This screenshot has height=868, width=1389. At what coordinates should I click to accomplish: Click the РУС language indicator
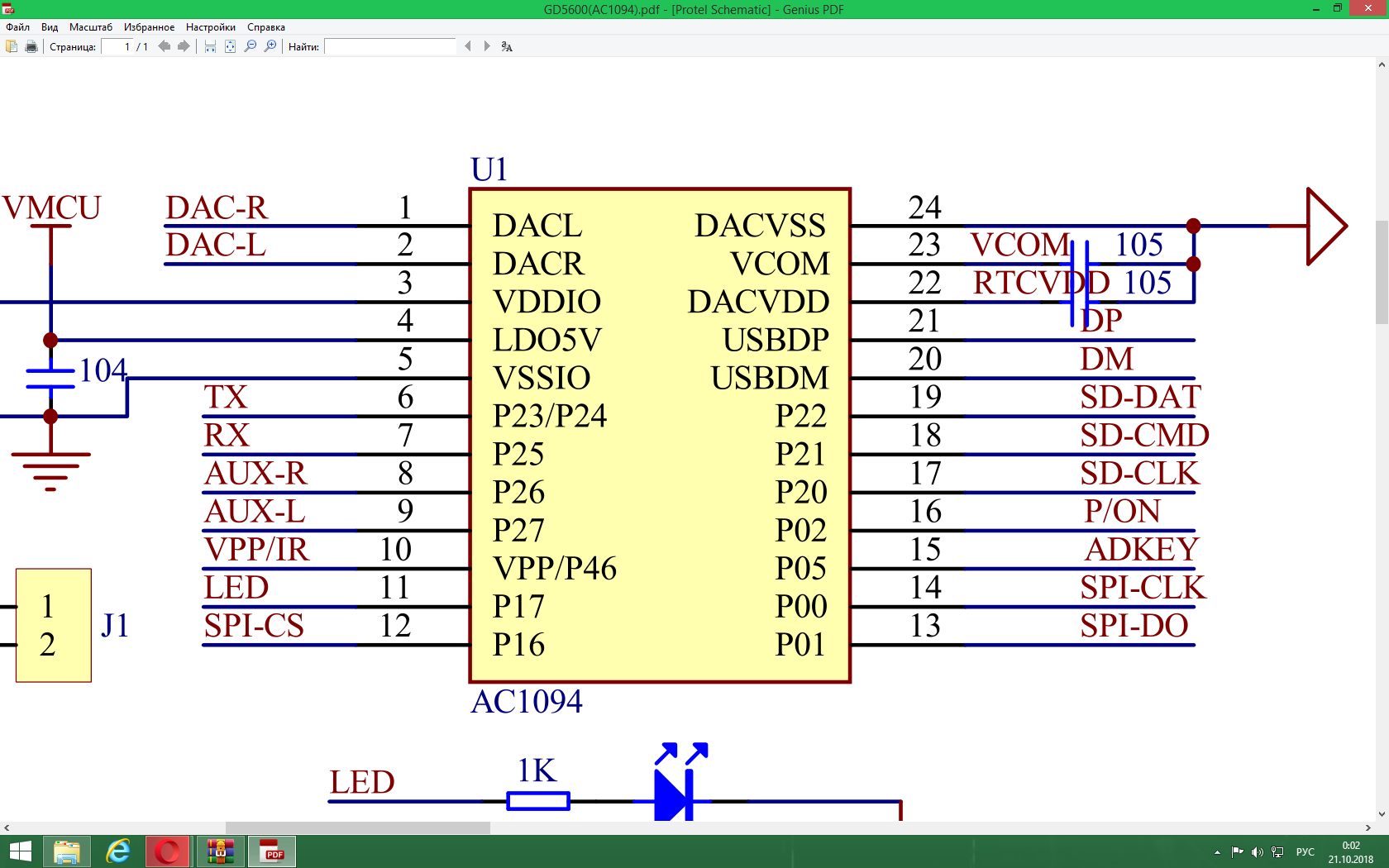pos(1305,852)
